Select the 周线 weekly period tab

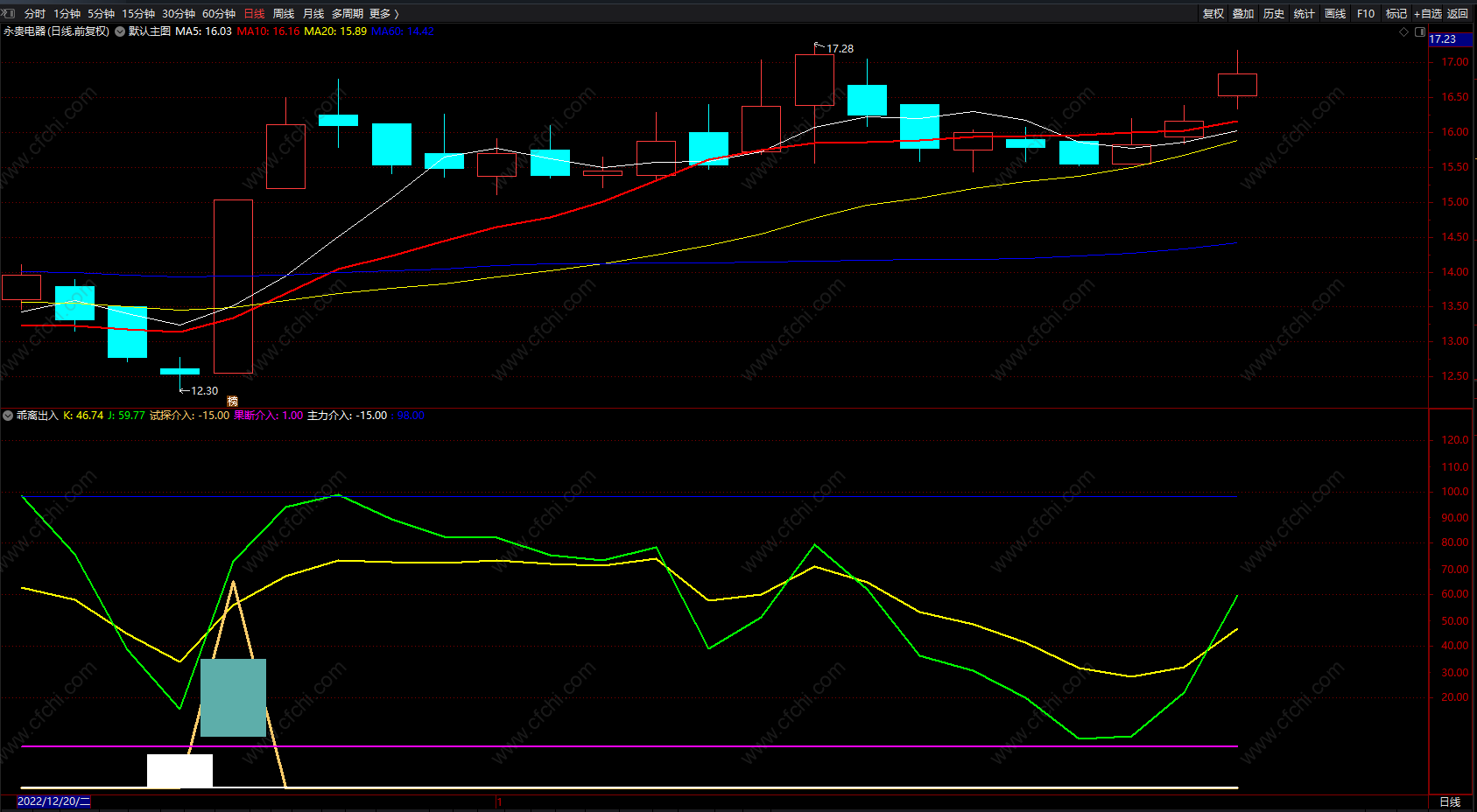[x=284, y=13]
